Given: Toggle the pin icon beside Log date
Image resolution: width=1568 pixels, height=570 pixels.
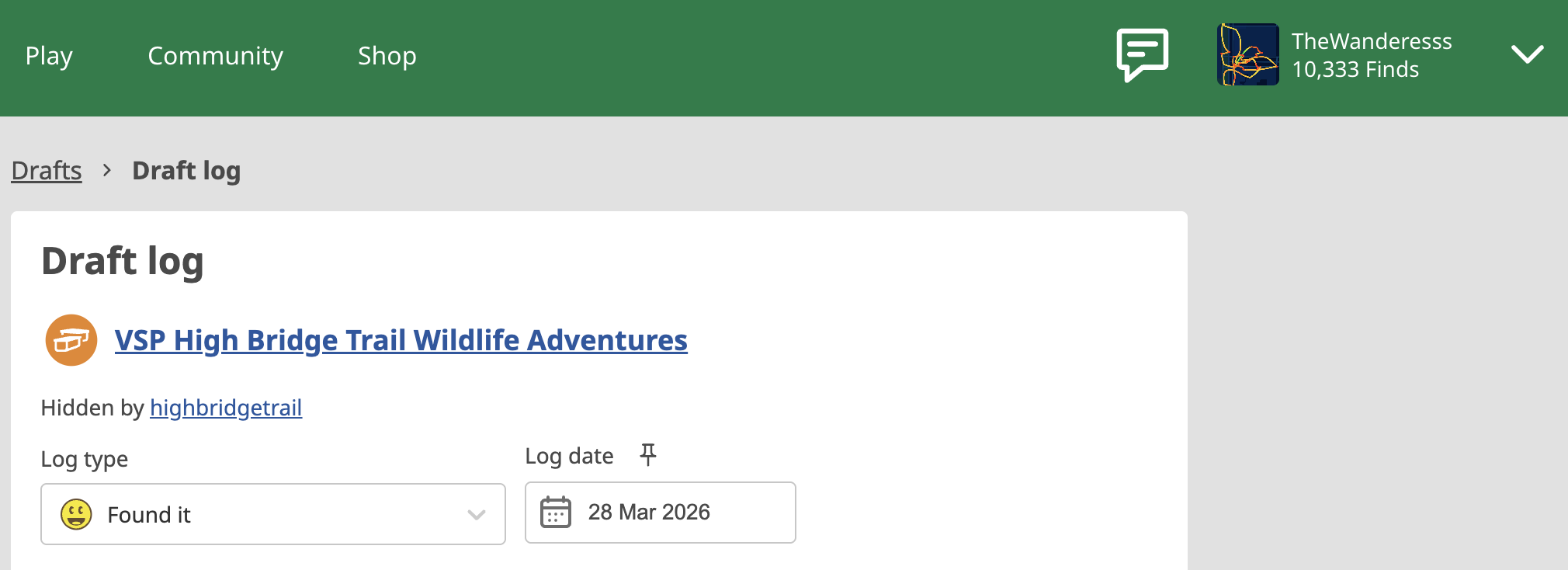Looking at the screenshot, I should (648, 454).
